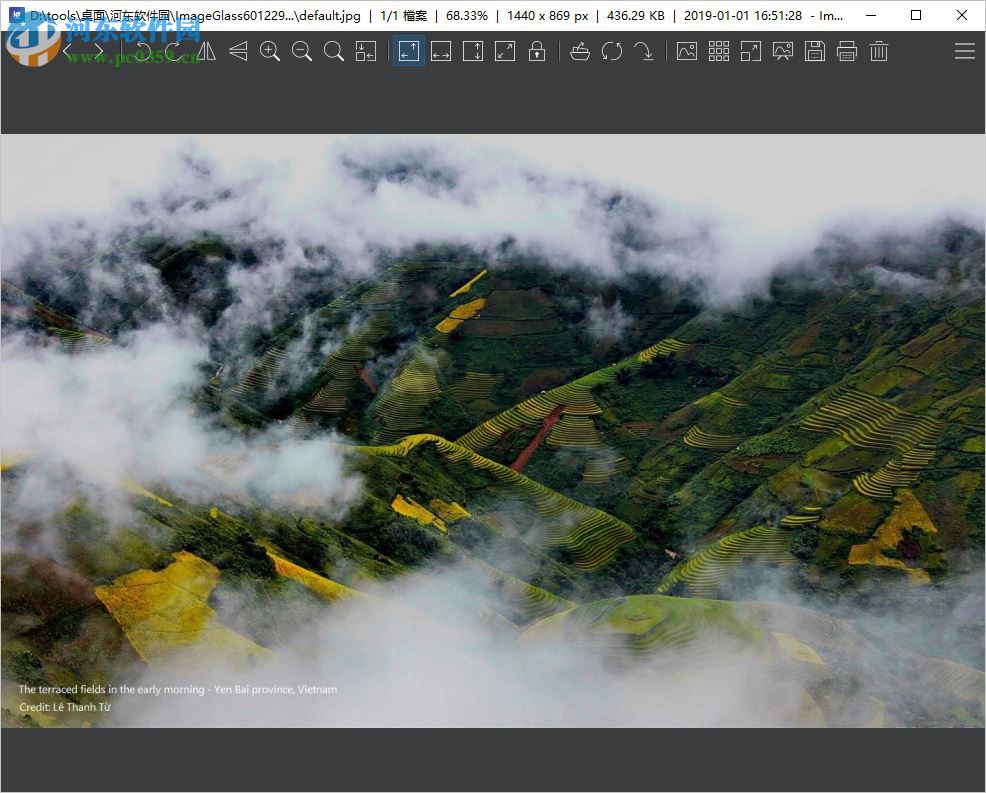Viewport: 986px width, 793px height.
Task: Click the terraced fields photo
Action: pos(493,430)
